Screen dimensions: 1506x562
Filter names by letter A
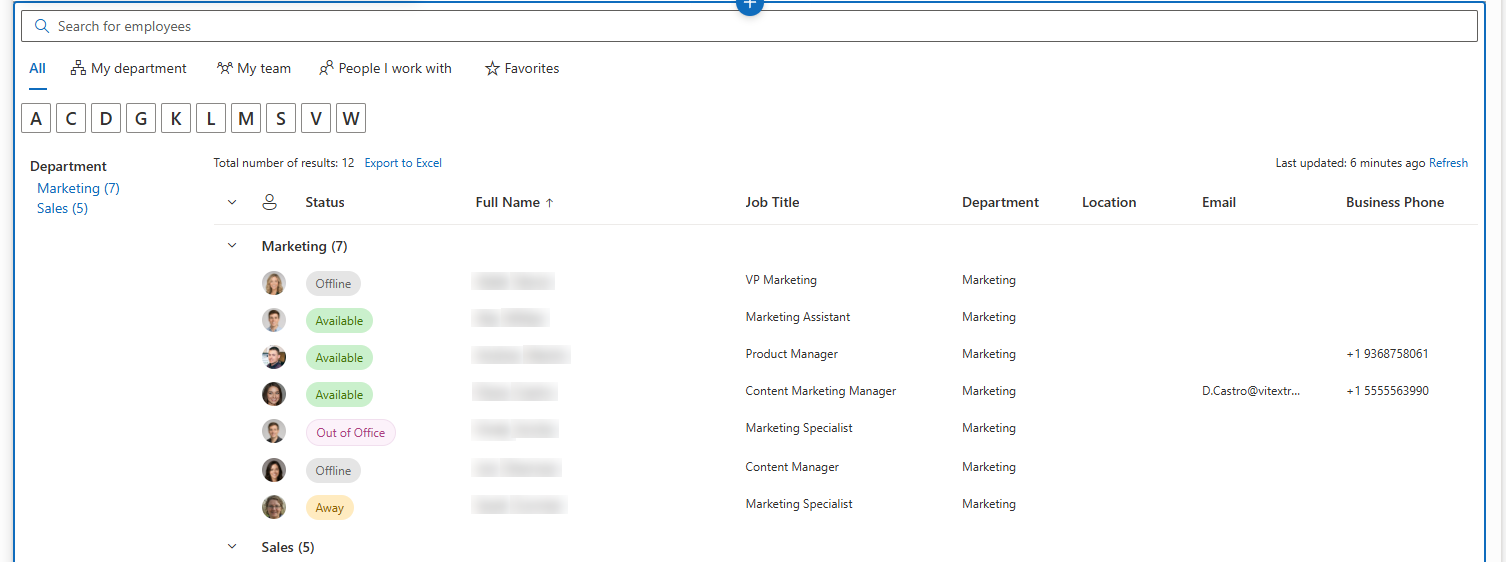36,119
